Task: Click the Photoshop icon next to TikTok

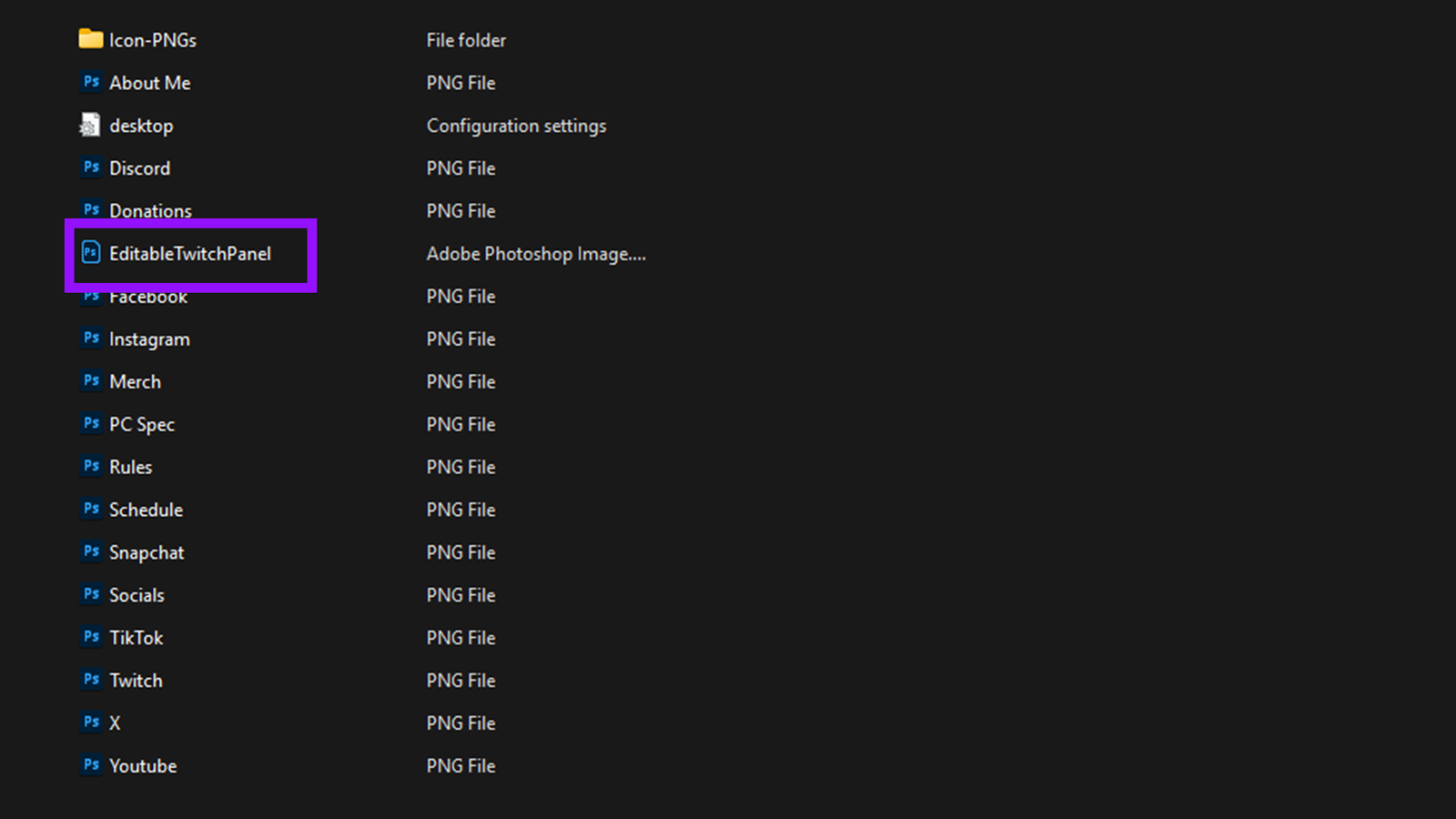Action: [91, 637]
